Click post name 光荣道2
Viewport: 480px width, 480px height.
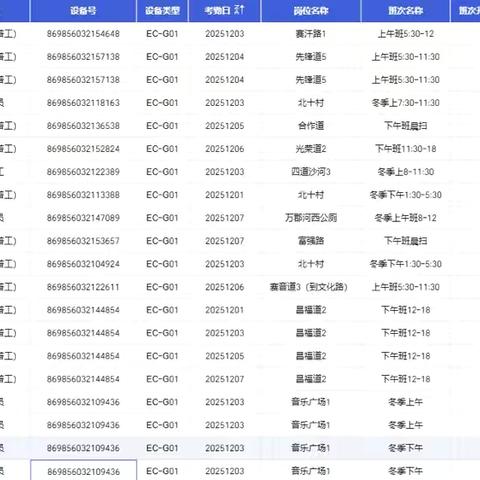pos(311,149)
